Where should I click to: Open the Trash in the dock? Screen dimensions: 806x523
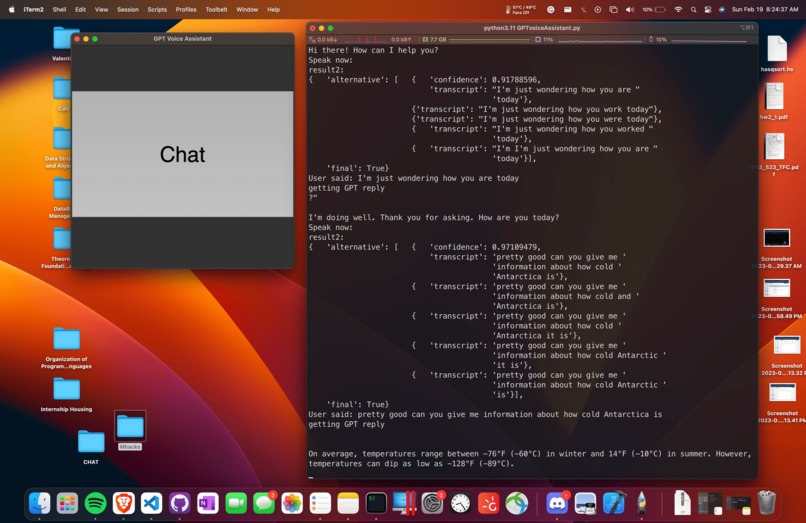point(766,502)
